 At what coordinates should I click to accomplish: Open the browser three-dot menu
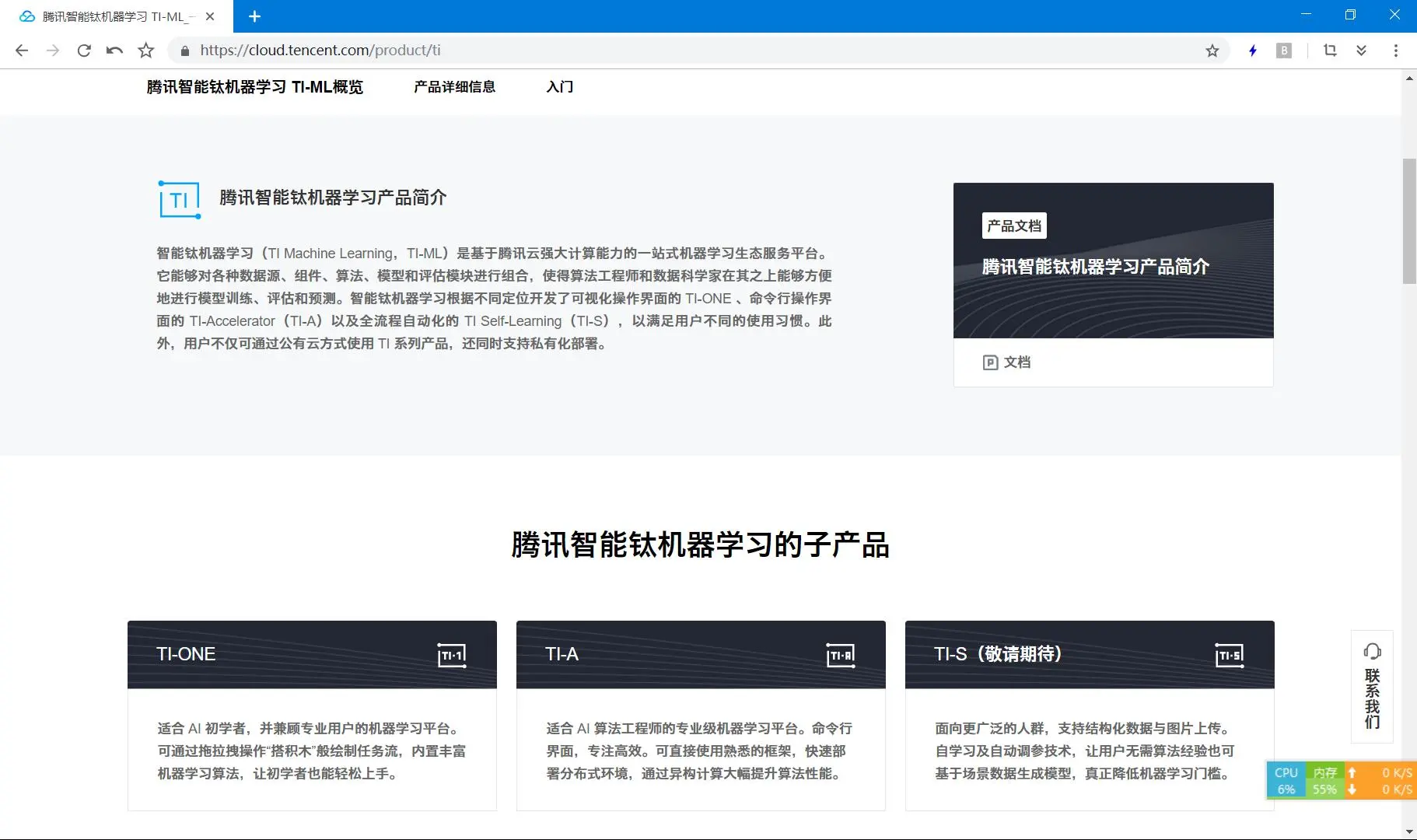tap(1396, 51)
